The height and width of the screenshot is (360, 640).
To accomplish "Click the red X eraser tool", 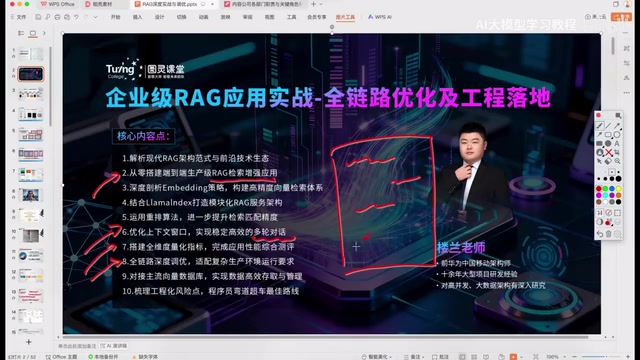I will (x=609, y=152).
